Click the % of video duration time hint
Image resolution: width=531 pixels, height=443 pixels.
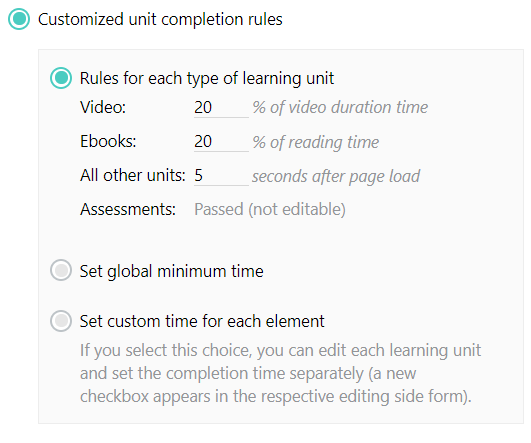click(340, 107)
